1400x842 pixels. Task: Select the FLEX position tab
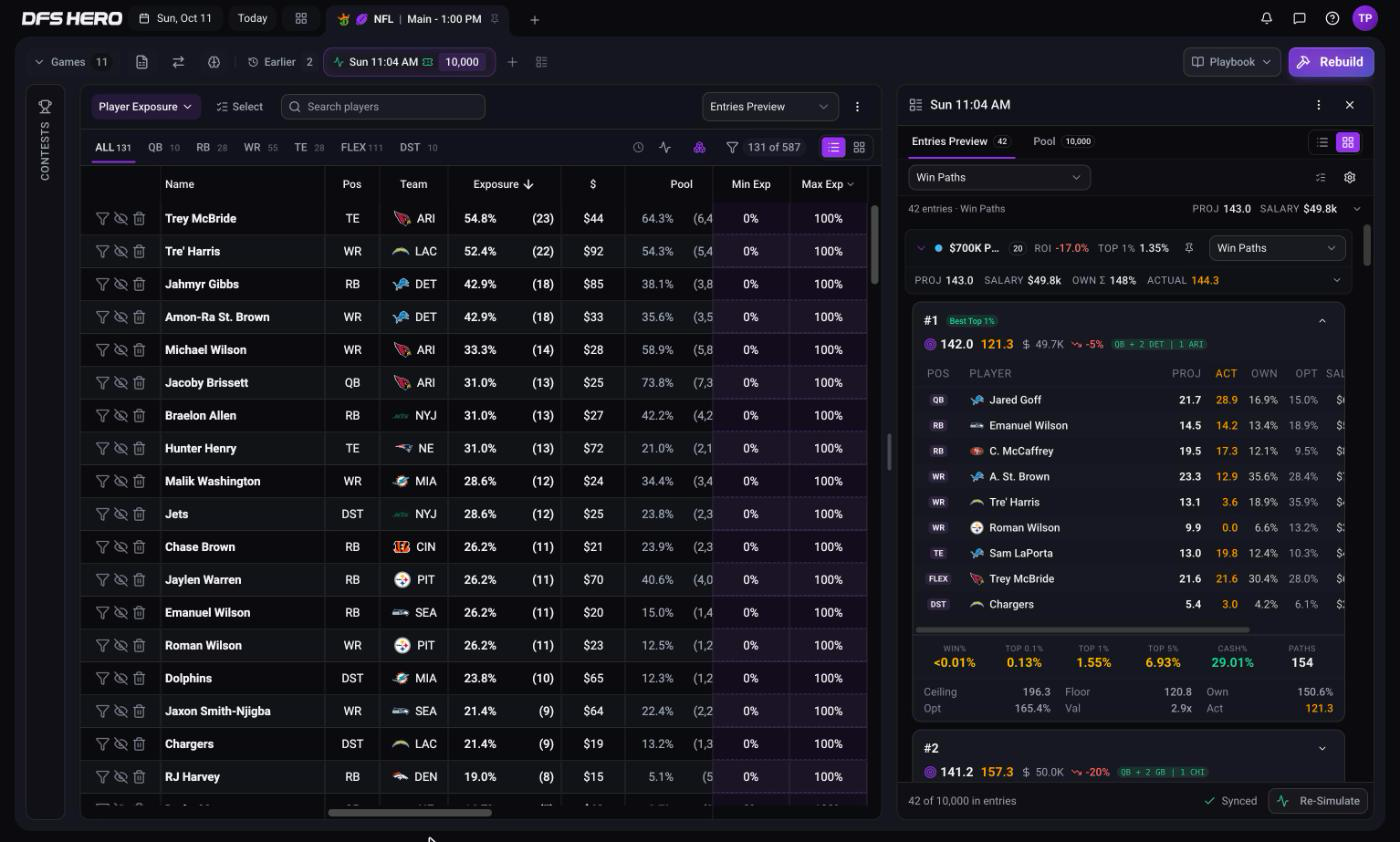[x=362, y=147]
